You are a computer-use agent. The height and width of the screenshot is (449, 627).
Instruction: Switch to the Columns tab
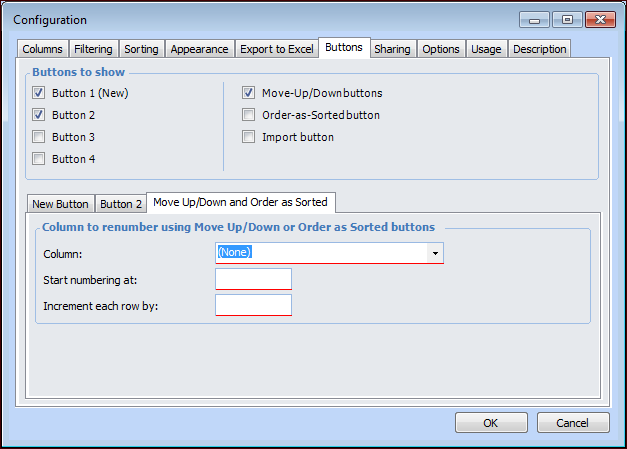(x=42, y=49)
